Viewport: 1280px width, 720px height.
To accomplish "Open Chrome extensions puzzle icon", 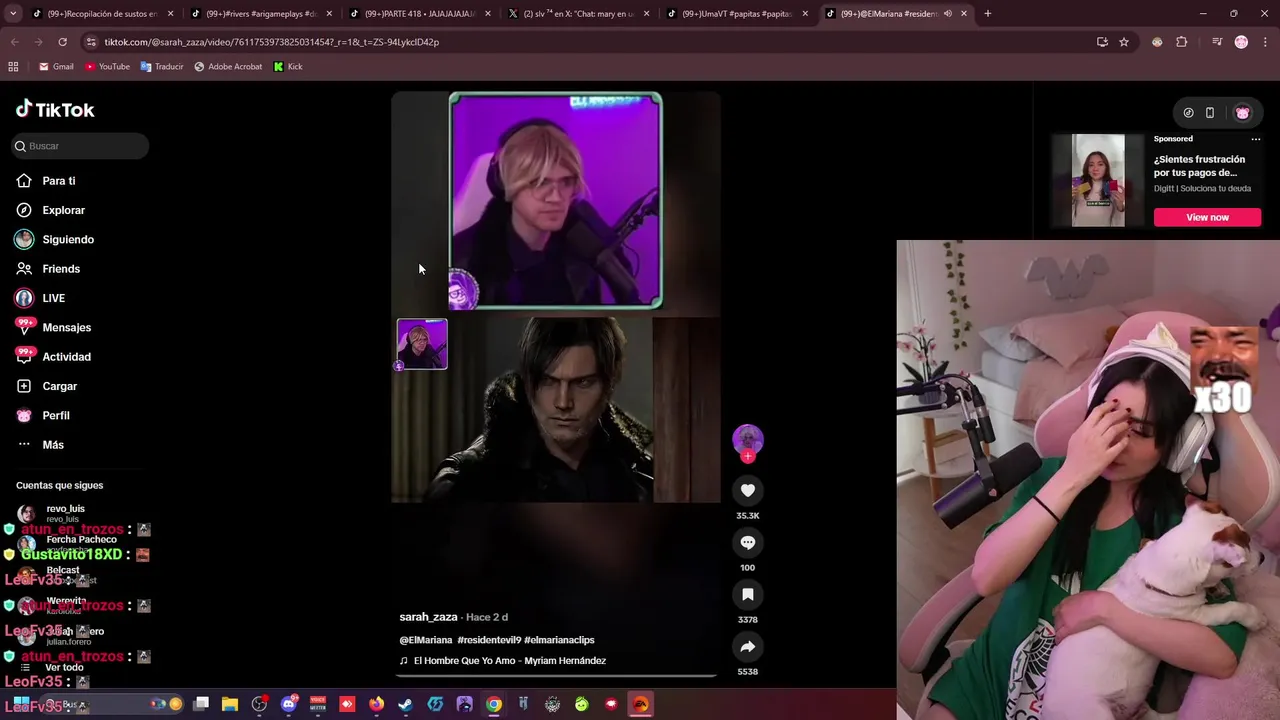I will coord(1182,42).
